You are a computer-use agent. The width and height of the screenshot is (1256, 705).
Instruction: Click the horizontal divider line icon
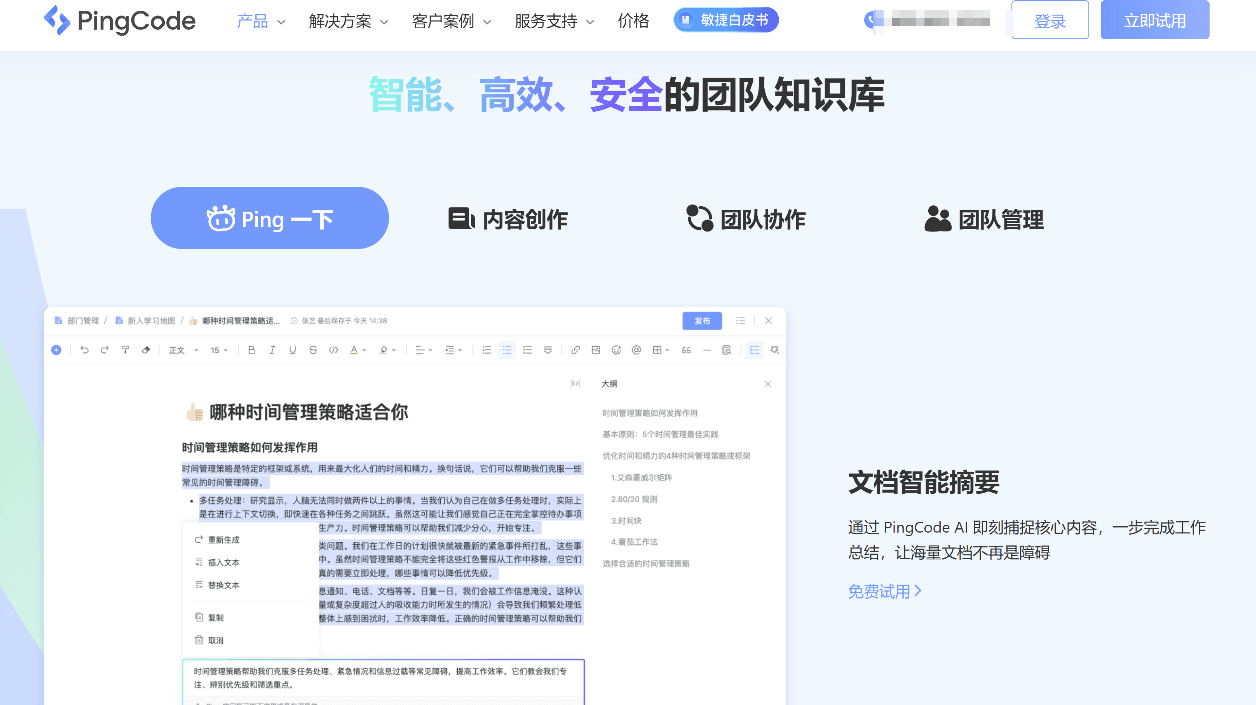click(x=707, y=350)
